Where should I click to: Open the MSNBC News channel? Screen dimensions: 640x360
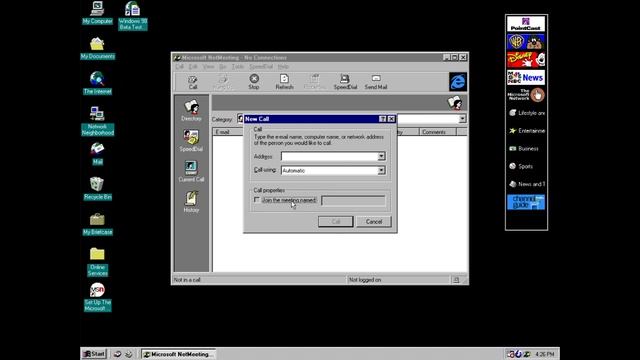(x=526, y=77)
